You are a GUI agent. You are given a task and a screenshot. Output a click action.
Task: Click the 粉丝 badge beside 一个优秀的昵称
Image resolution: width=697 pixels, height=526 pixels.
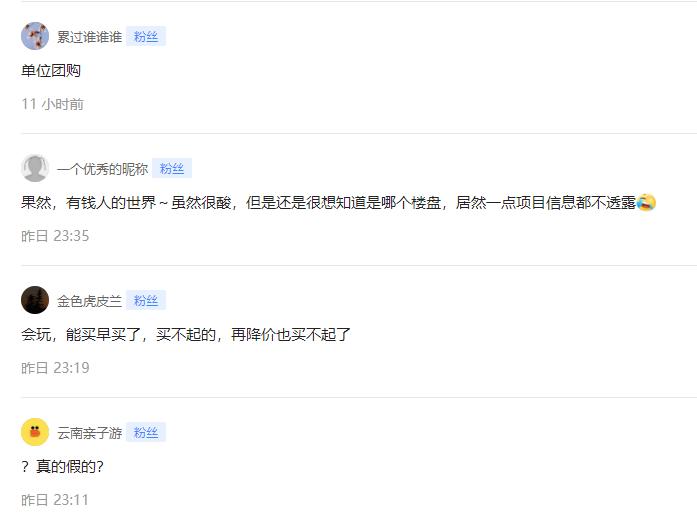click(x=172, y=169)
